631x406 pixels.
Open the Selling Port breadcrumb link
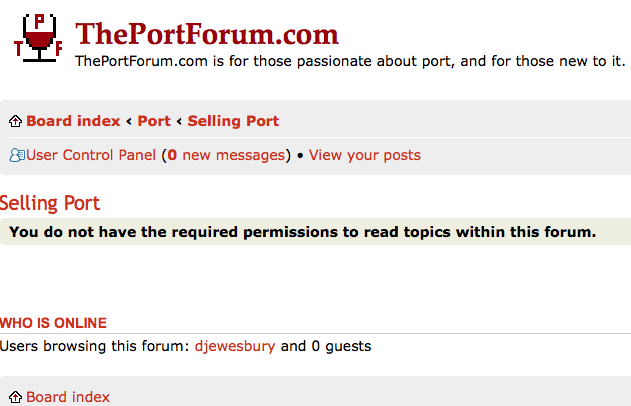pyautogui.click(x=233, y=121)
